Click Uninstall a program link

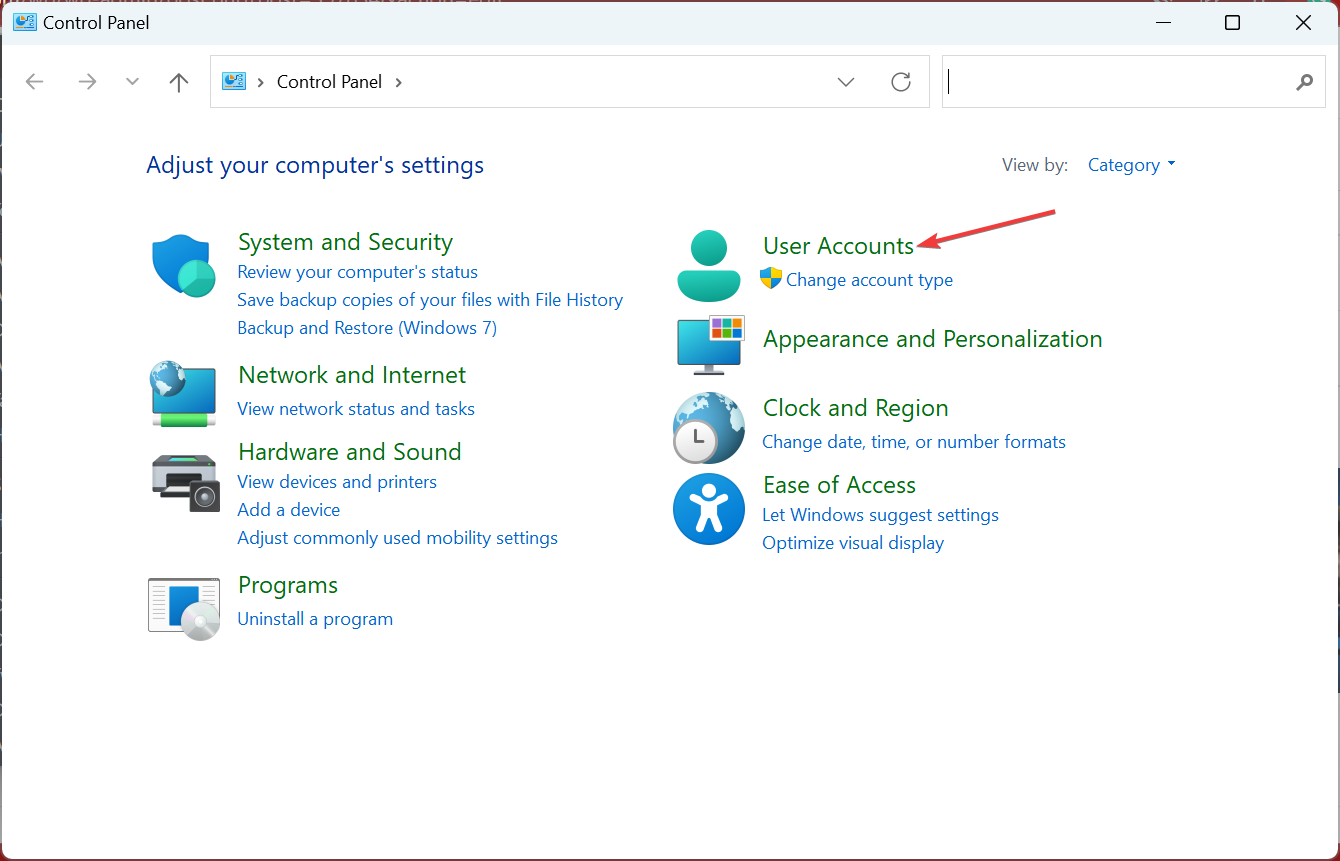click(x=315, y=619)
